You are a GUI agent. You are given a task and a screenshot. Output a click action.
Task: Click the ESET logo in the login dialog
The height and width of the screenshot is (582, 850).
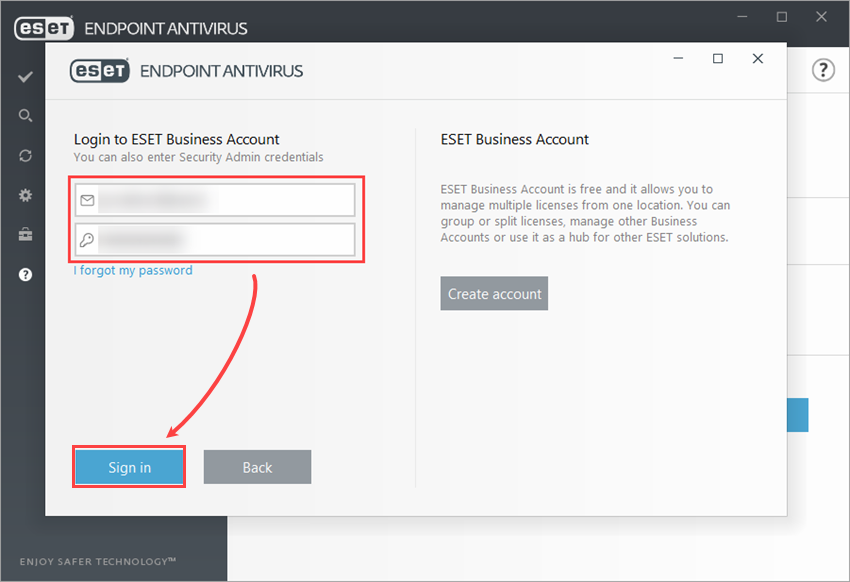coord(100,71)
